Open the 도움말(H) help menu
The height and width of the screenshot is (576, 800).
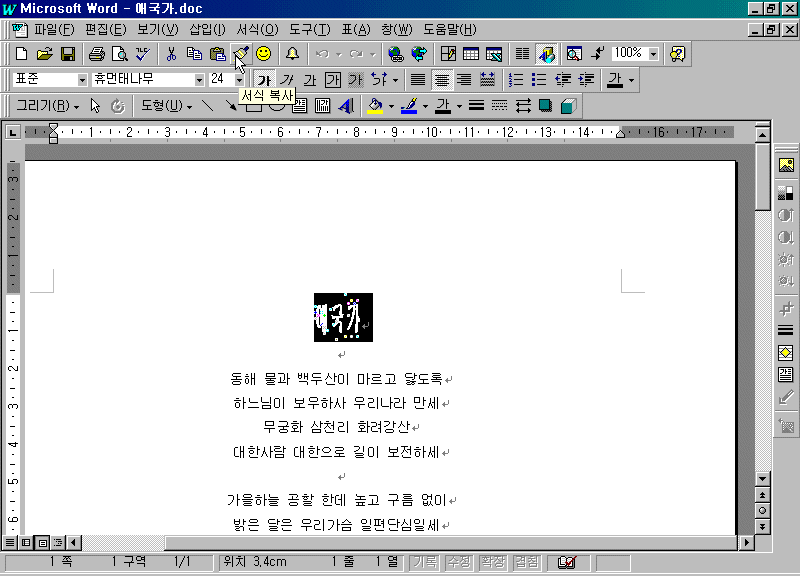point(449,30)
